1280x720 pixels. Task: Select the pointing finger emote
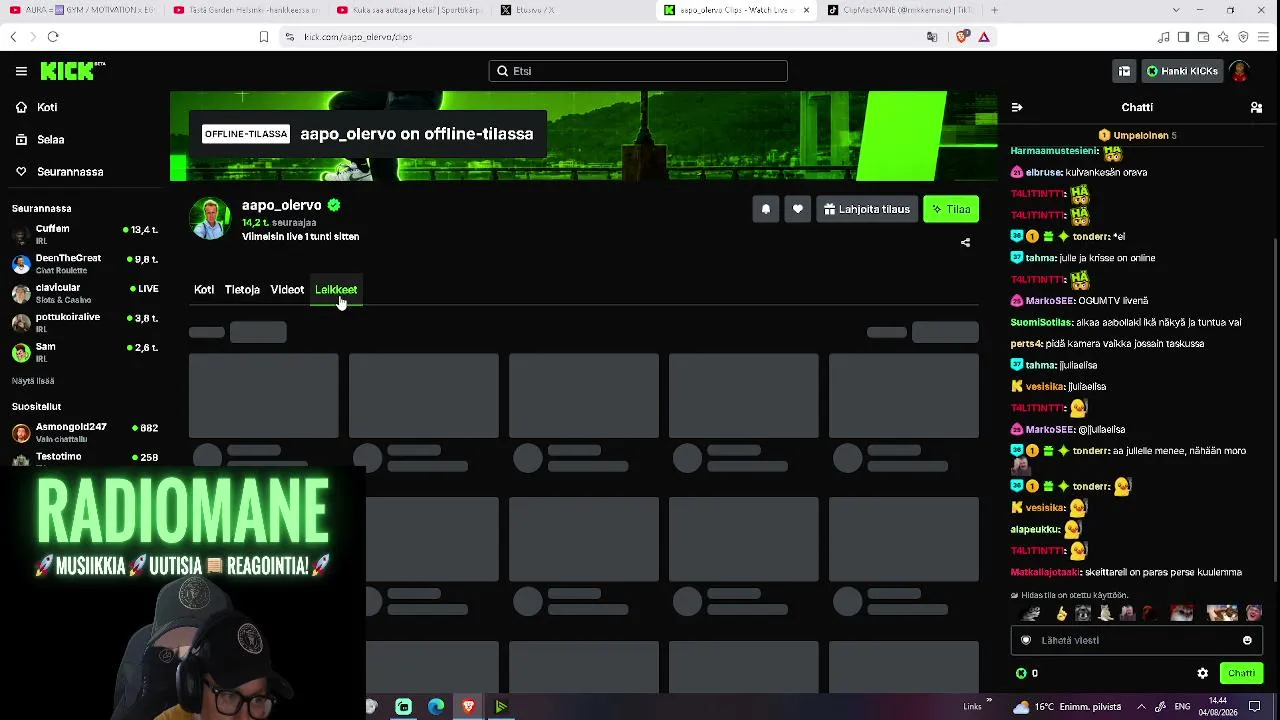(x=1062, y=613)
